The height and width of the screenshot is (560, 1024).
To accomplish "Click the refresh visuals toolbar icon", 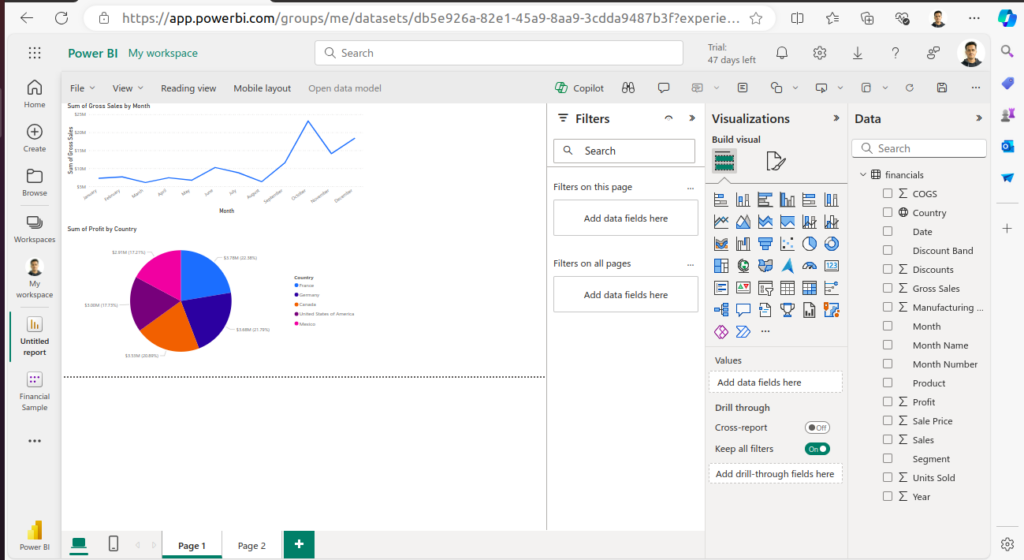I will [909, 88].
